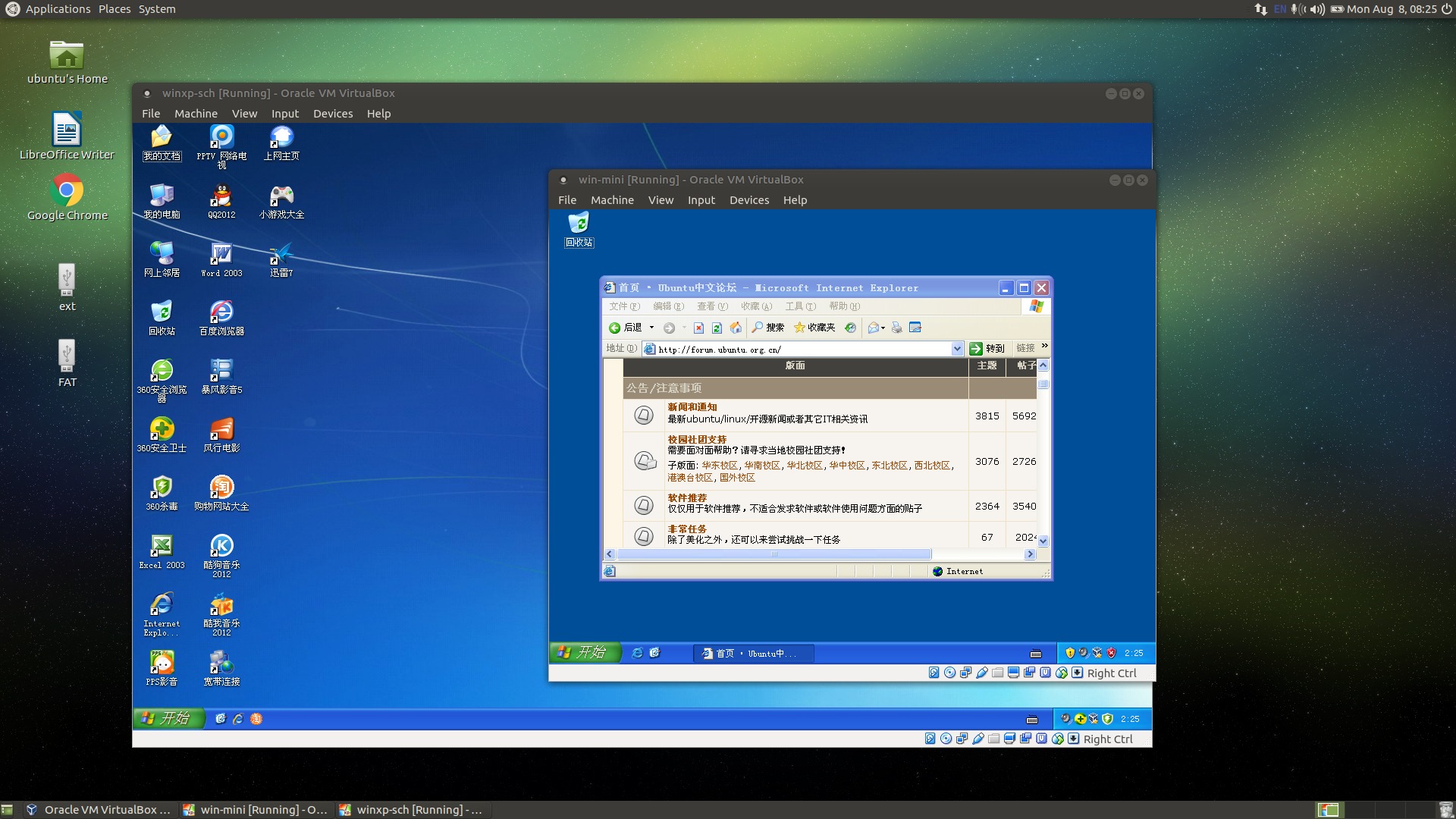The image size is (1456, 819).
Task: Launch 酷我音乐 2012 shortcut
Action: [221, 614]
